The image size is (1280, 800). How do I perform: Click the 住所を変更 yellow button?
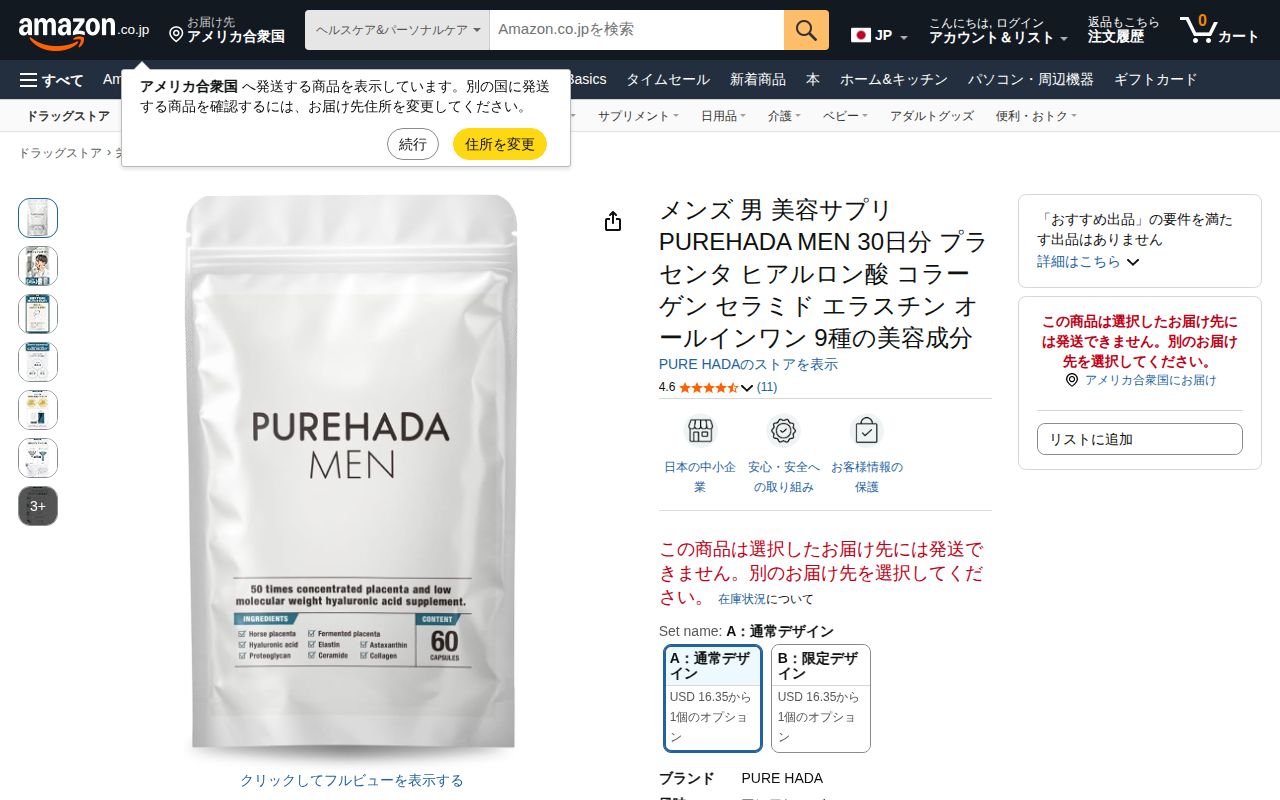(x=500, y=144)
